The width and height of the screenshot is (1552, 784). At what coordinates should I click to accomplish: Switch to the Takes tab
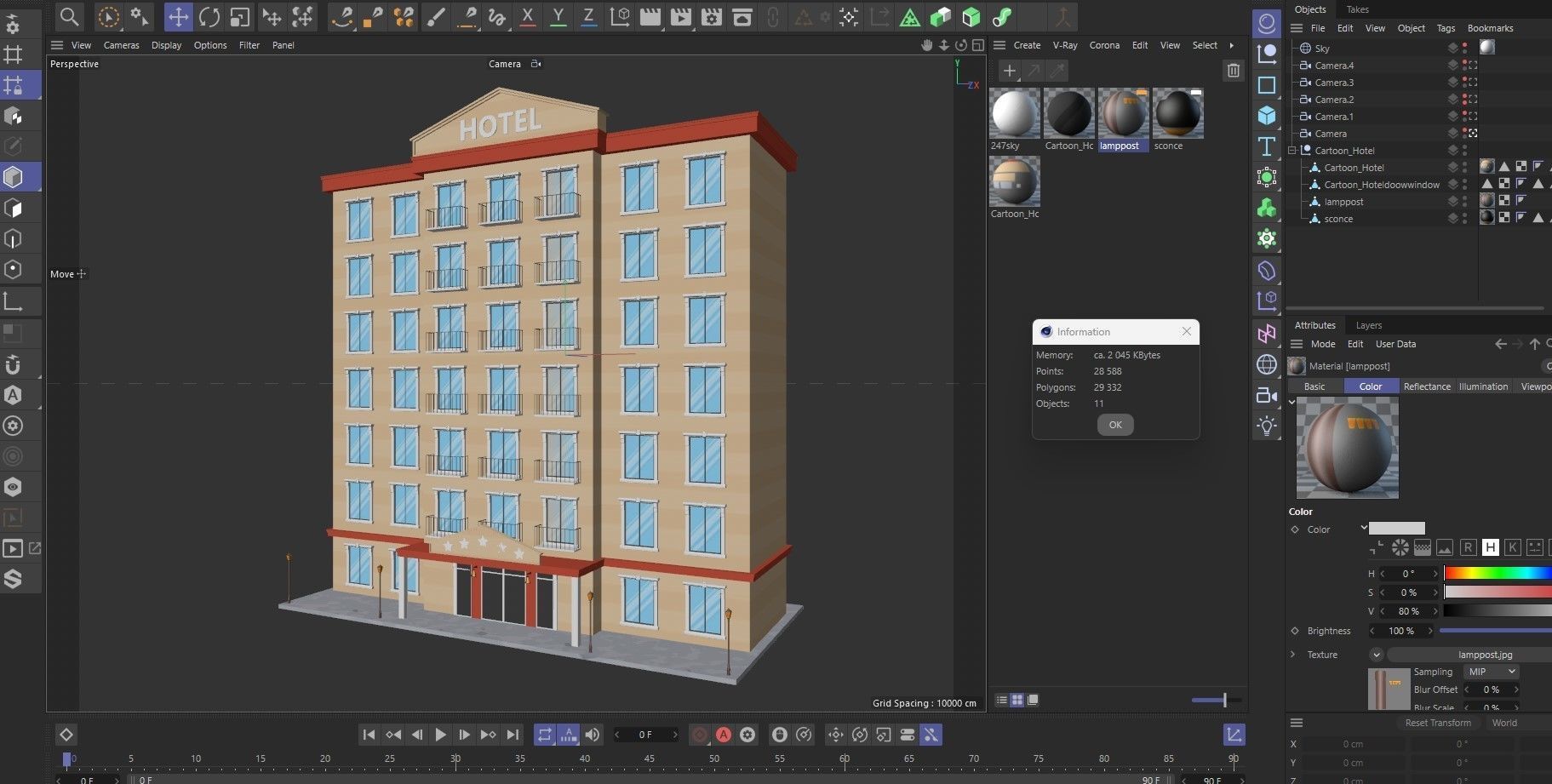pyautogui.click(x=1357, y=9)
